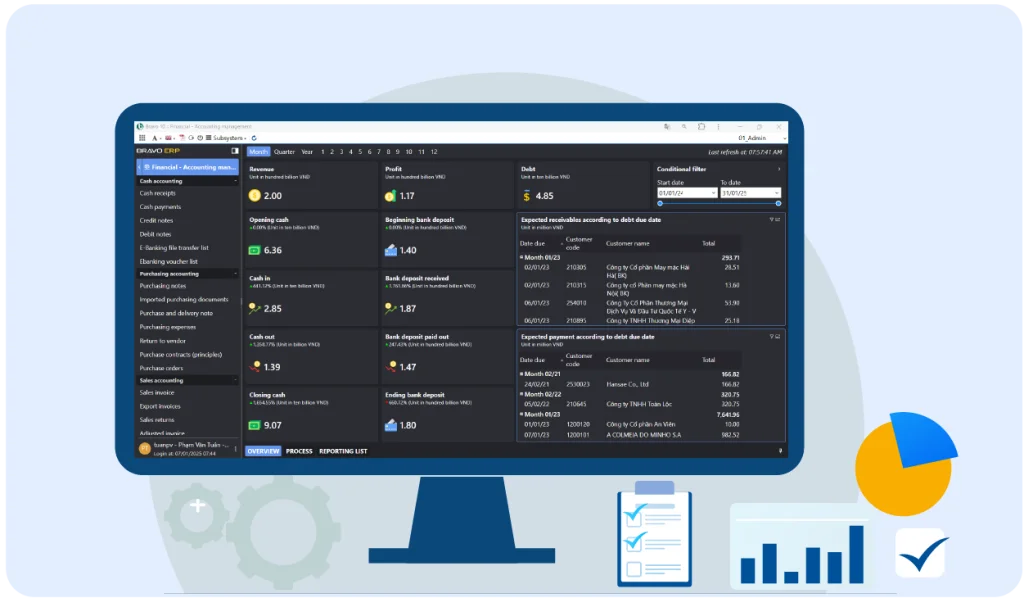The image size is (1024, 598).
Task: Click the Revenue coin icon
Action: click(x=255, y=196)
